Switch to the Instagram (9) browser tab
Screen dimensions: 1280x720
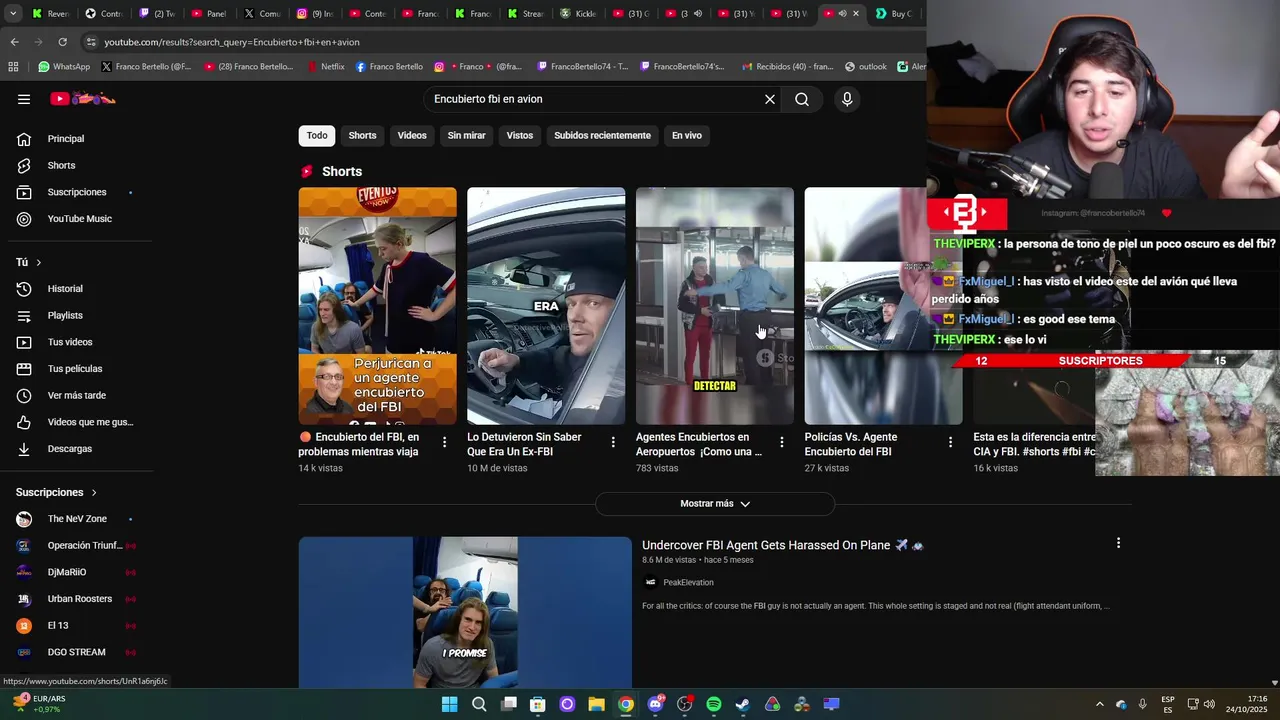point(315,14)
